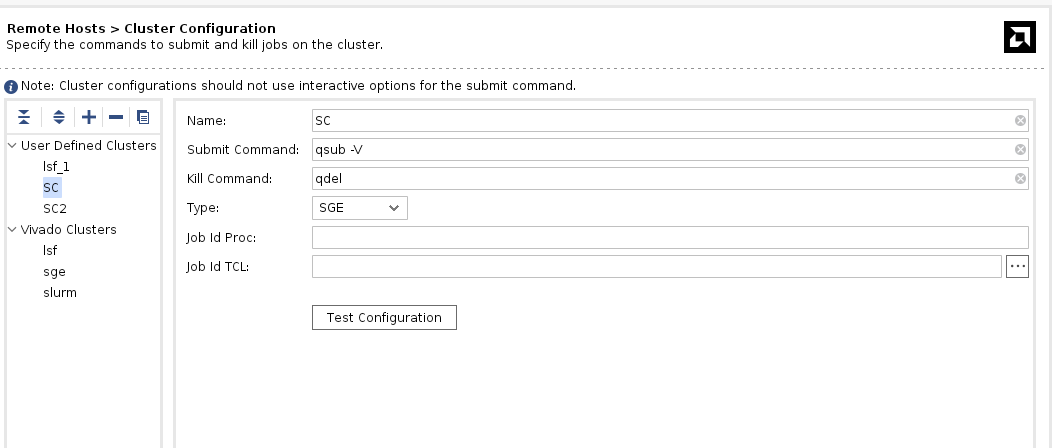
Task: Select the slurm Vivado cluster
Action: click(x=60, y=293)
